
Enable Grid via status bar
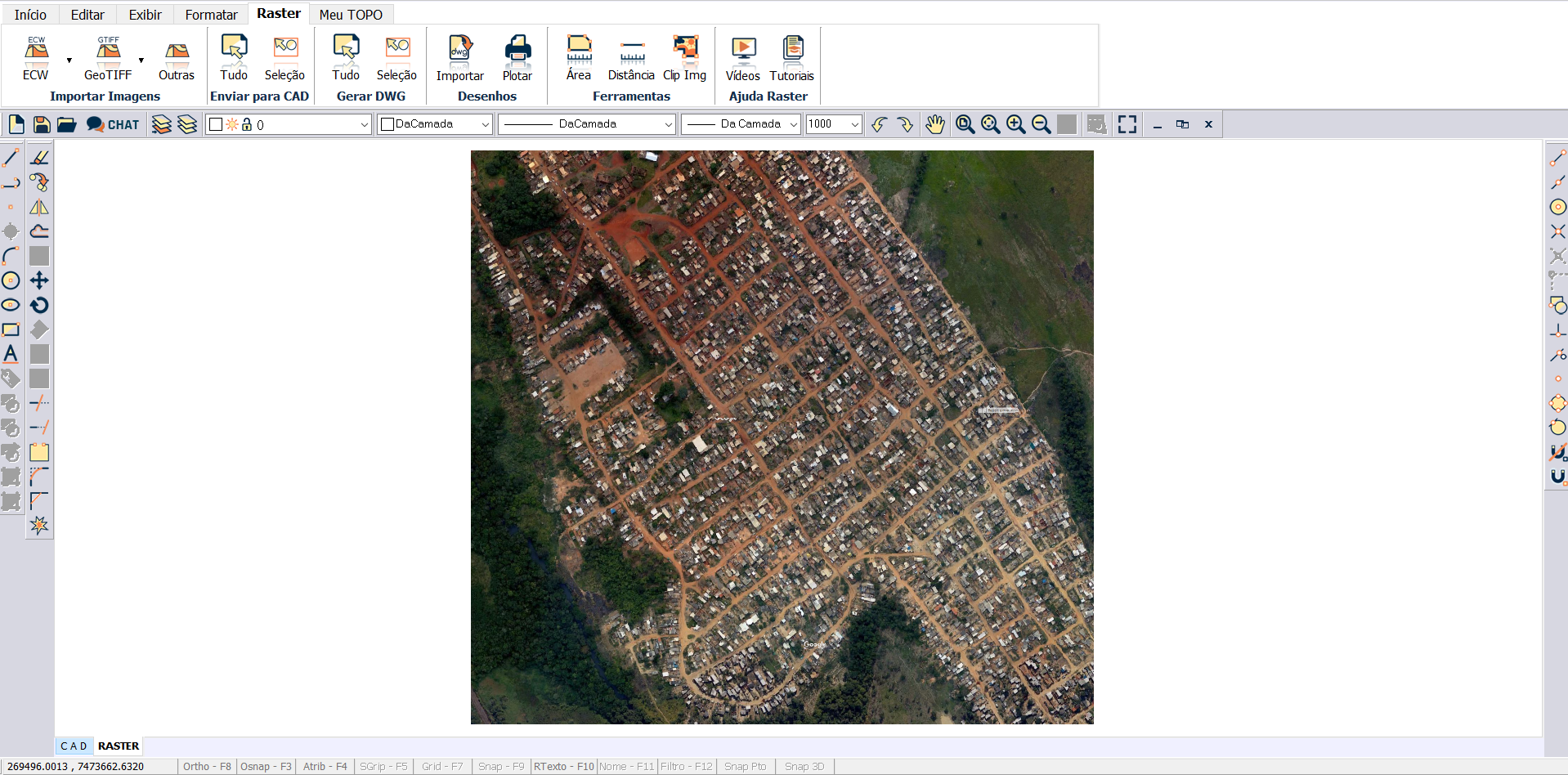[441, 766]
